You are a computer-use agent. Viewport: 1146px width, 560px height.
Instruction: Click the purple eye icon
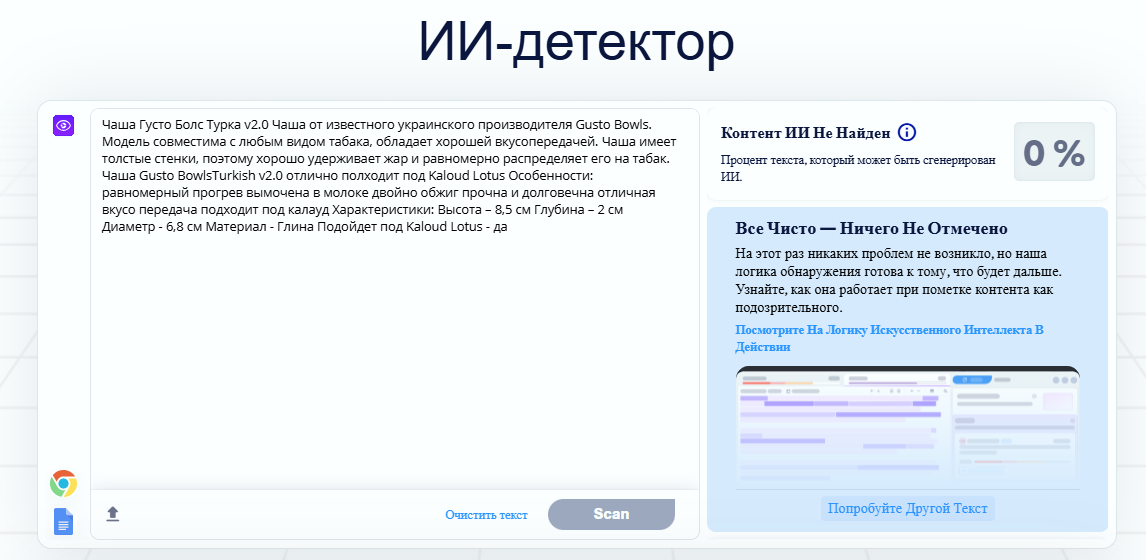(64, 125)
